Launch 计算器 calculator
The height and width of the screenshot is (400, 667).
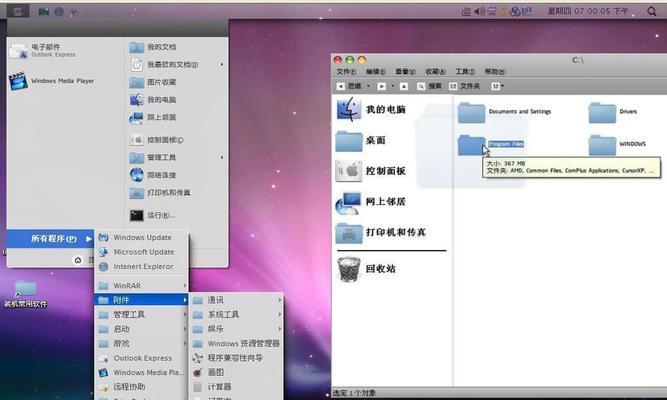[x=237, y=387]
